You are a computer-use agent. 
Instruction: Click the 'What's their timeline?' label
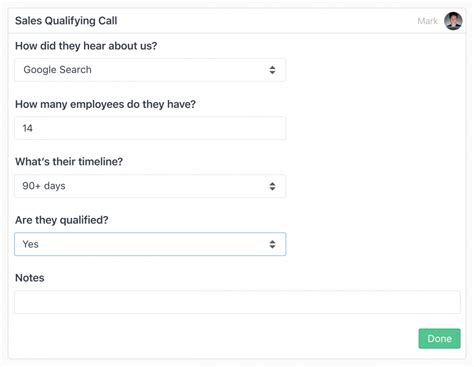coord(69,162)
